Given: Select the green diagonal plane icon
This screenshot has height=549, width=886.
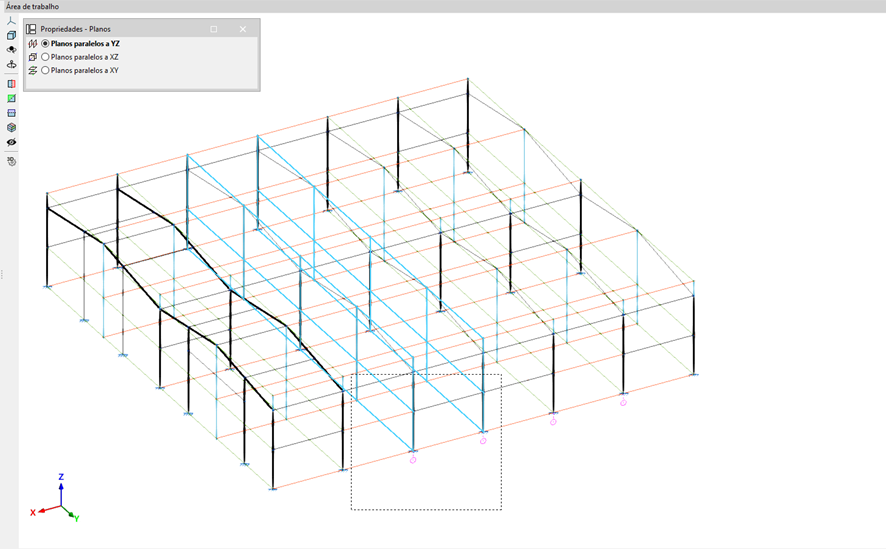Looking at the screenshot, I should [11, 98].
